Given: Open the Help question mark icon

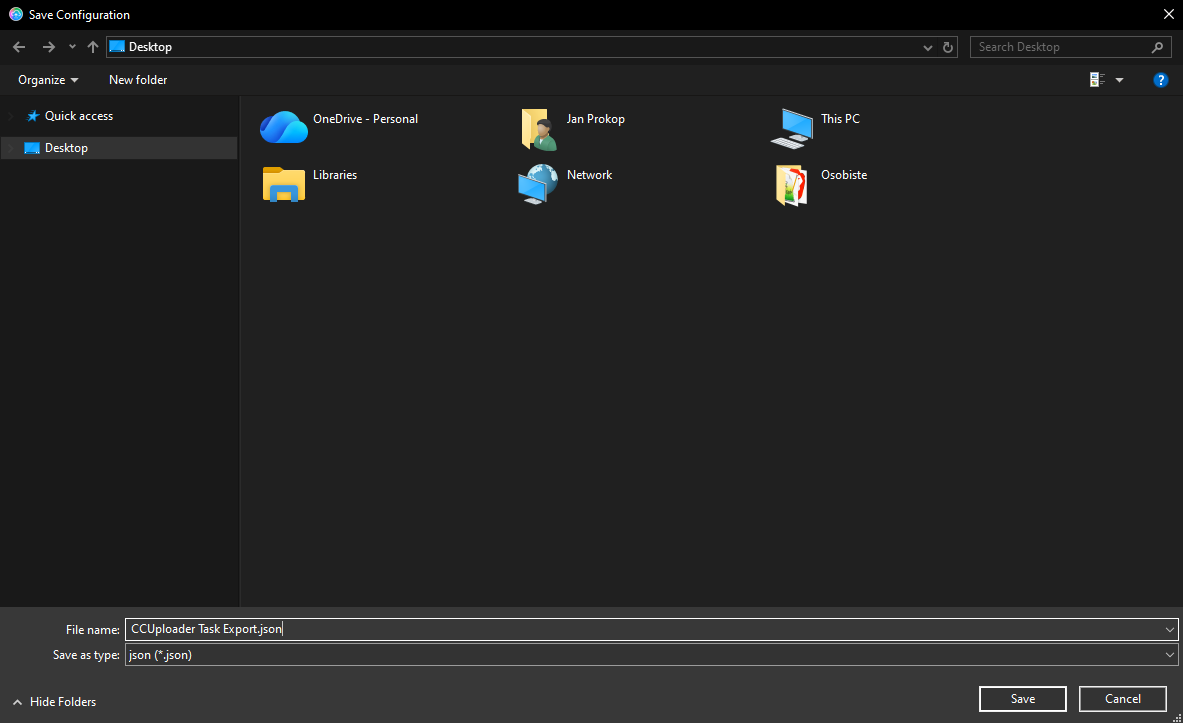Looking at the screenshot, I should pyautogui.click(x=1160, y=80).
